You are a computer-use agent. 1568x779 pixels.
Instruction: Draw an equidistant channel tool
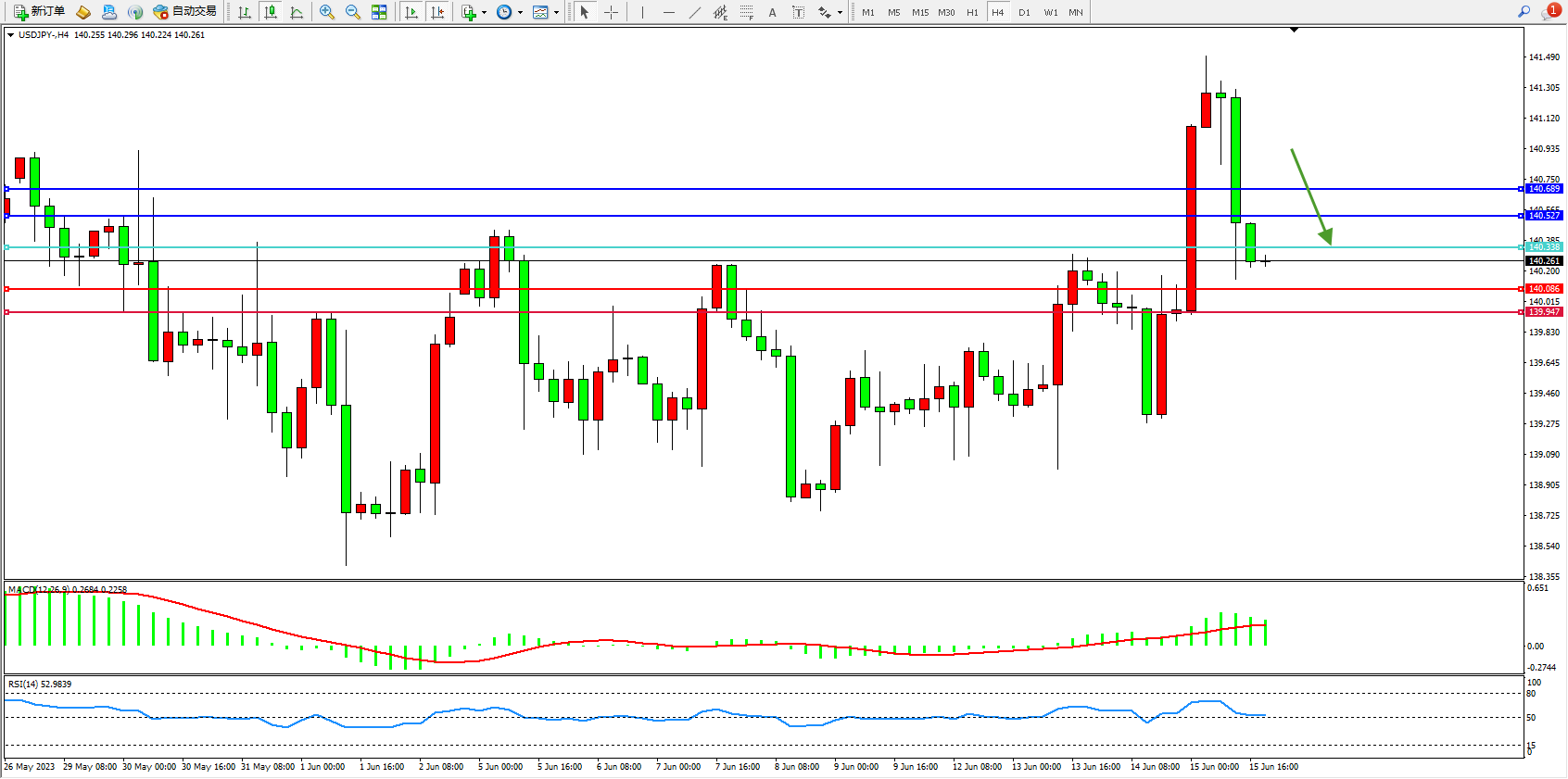(x=720, y=12)
